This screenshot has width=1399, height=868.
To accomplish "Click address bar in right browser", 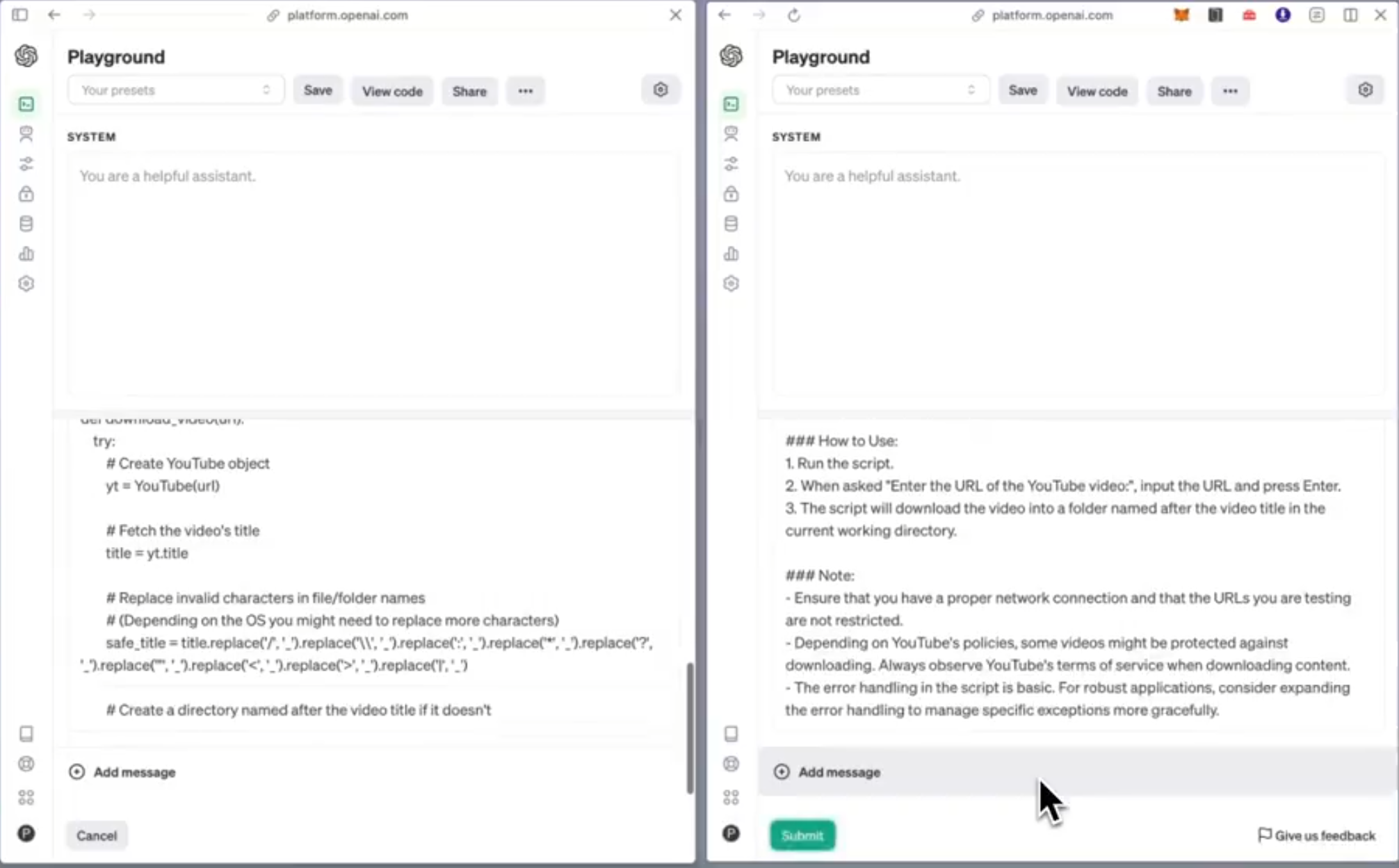I will point(1043,15).
